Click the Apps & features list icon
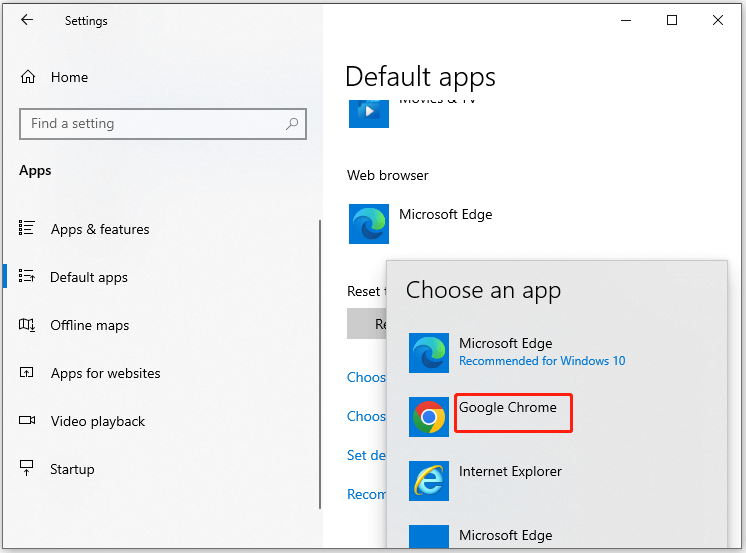Screen dimensions: 746x553 coord(27,228)
